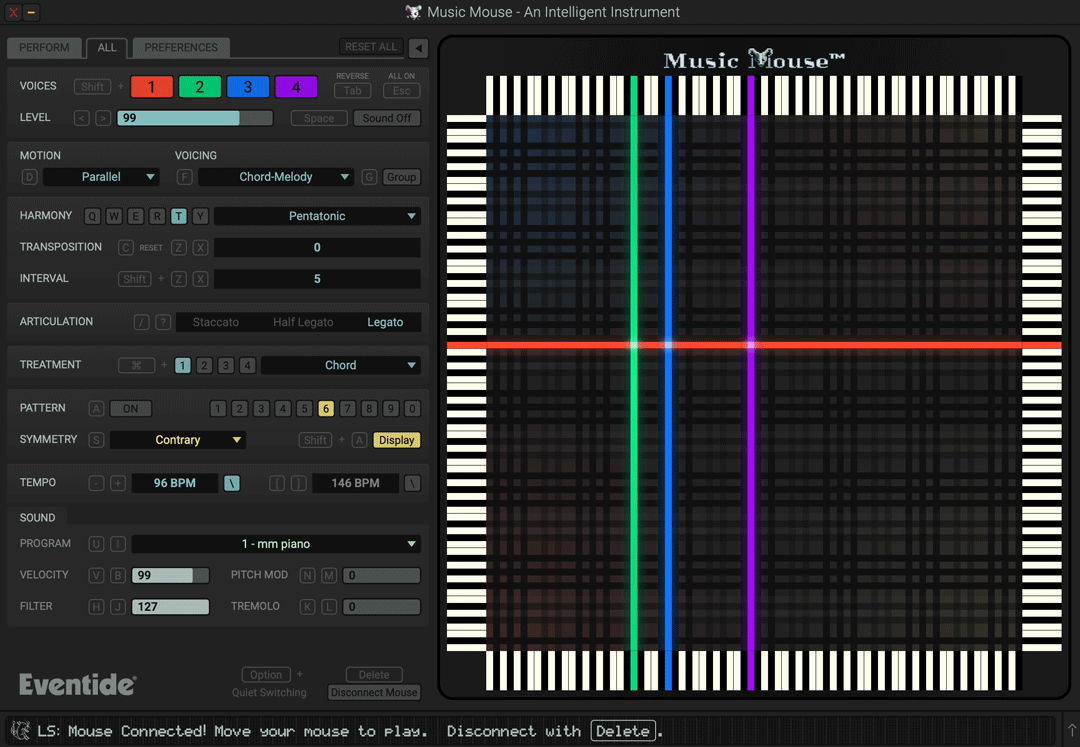Click the Disconnect Mouse button
Screen dimensions: 1080x747
[374, 693]
